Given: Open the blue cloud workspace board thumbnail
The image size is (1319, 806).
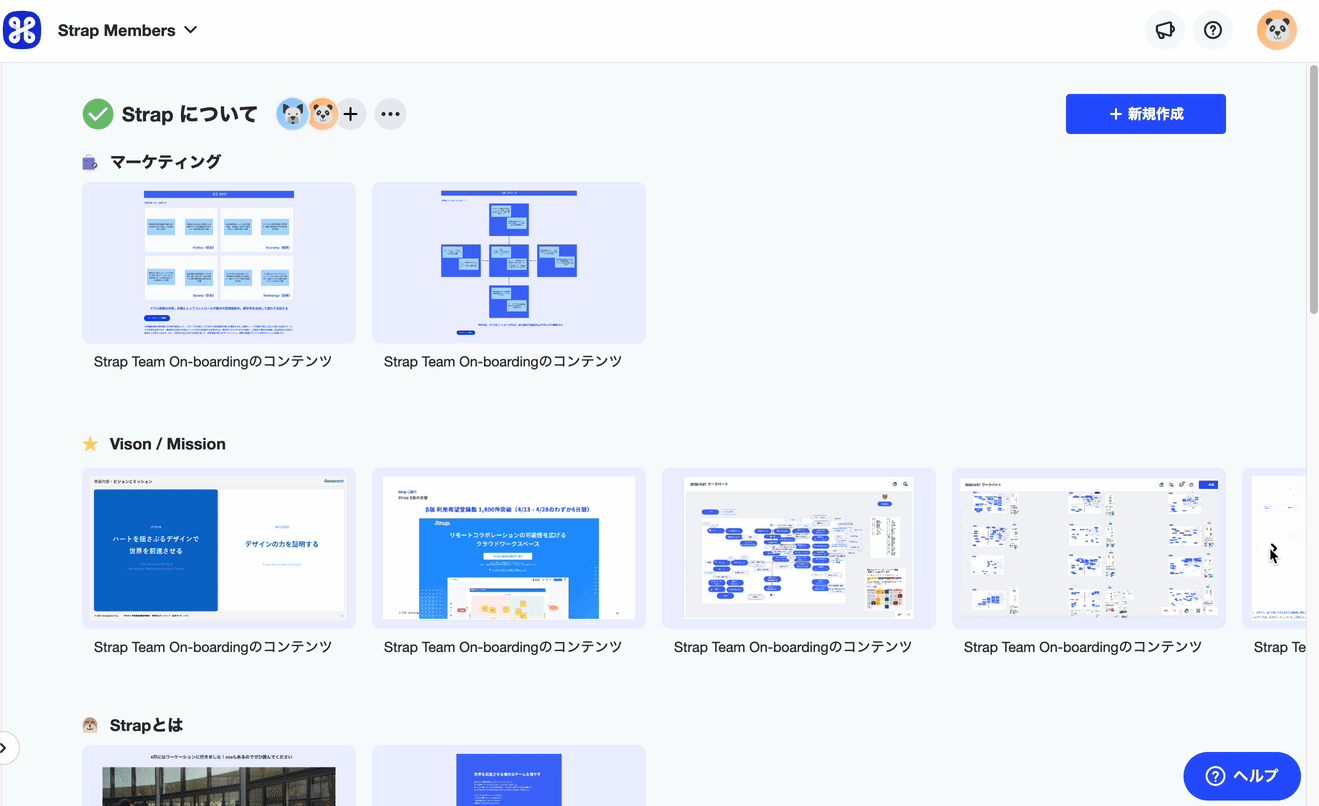Looking at the screenshot, I should [x=509, y=548].
